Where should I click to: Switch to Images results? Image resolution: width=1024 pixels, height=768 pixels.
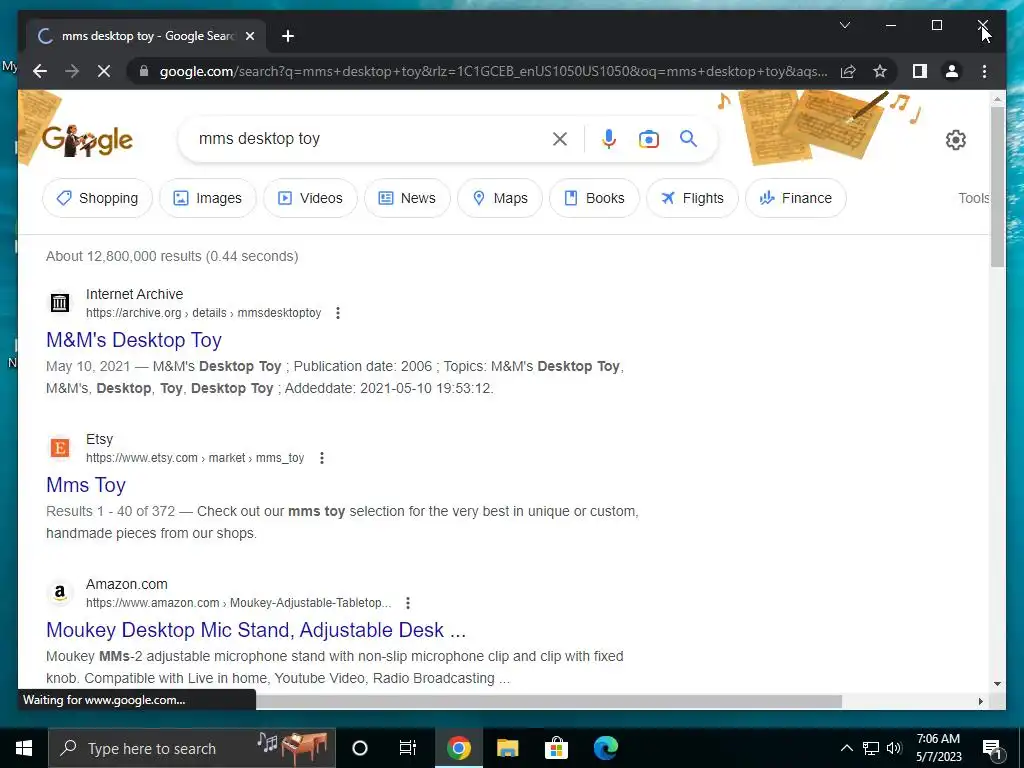(x=208, y=198)
